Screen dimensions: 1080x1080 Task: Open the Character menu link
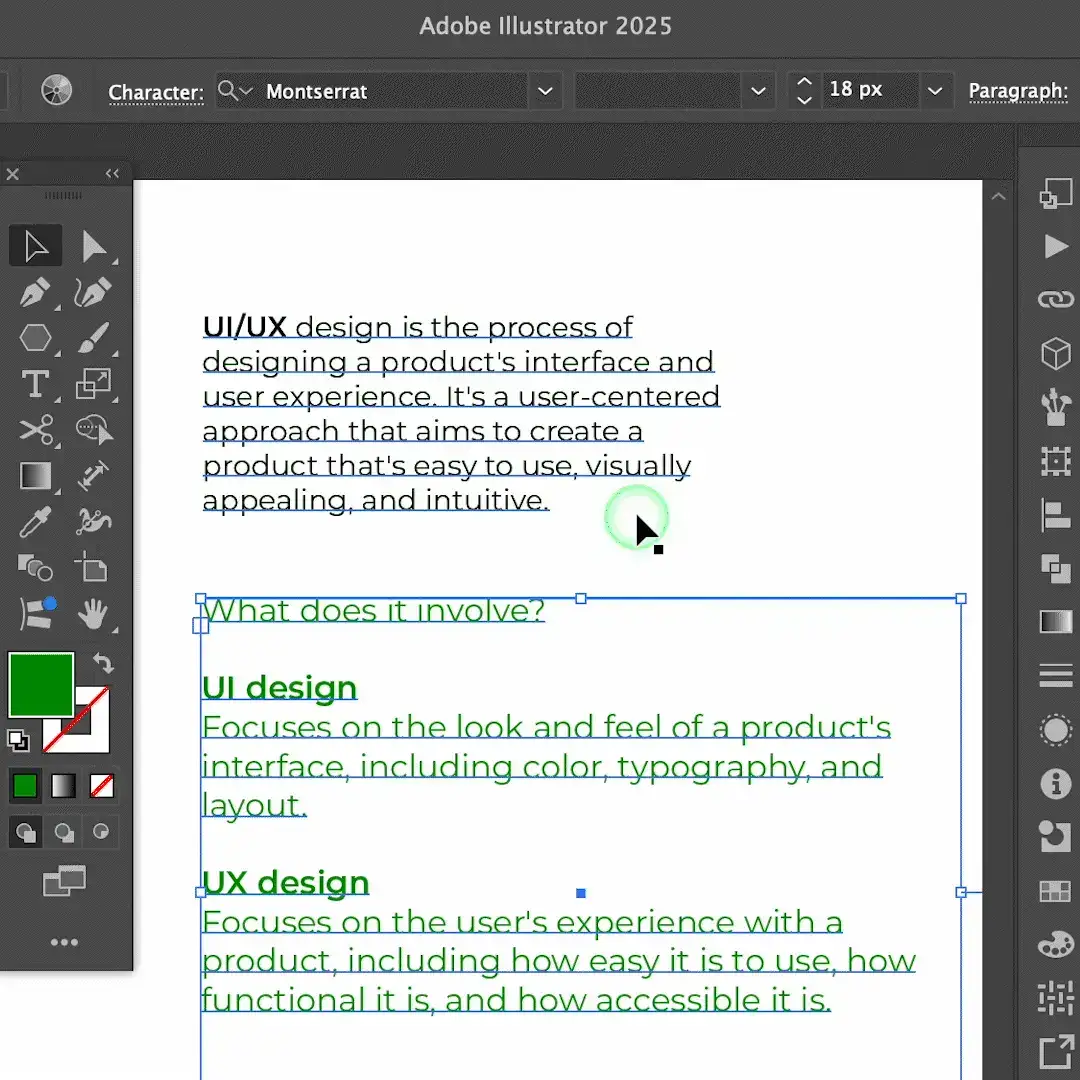[155, 92]
